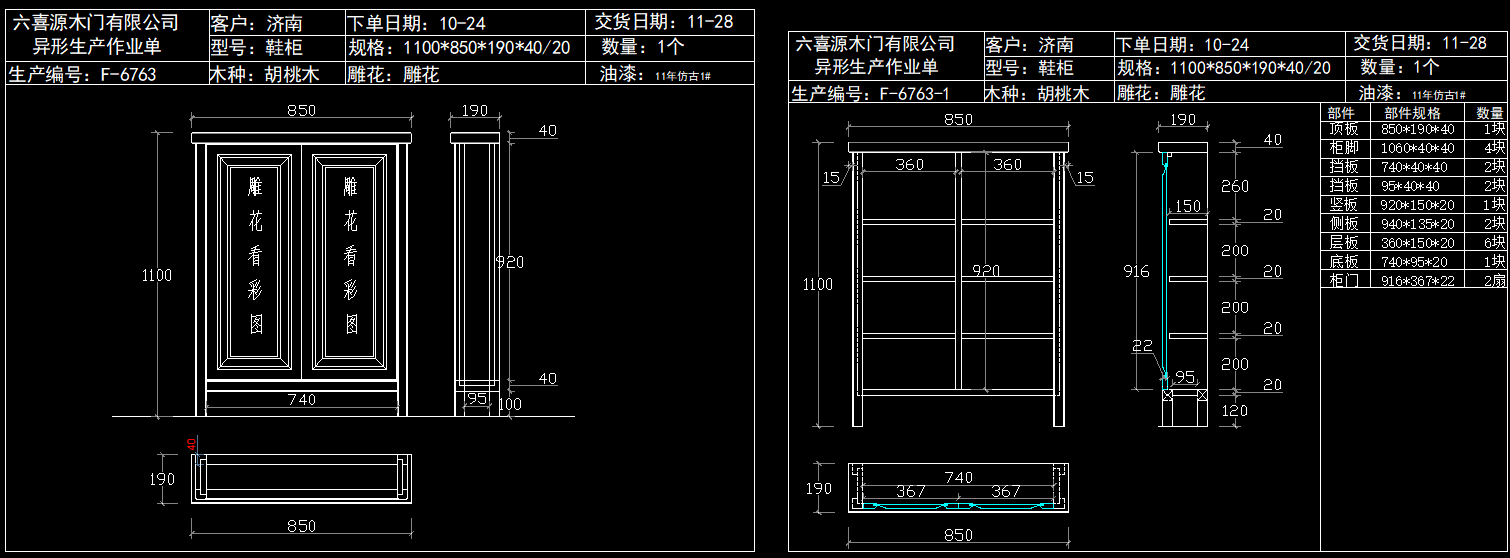Click the 740 dimension under the cabinet doors
Image resolution: width=1510 pixels, height=558 pixels.
[301, 400]
